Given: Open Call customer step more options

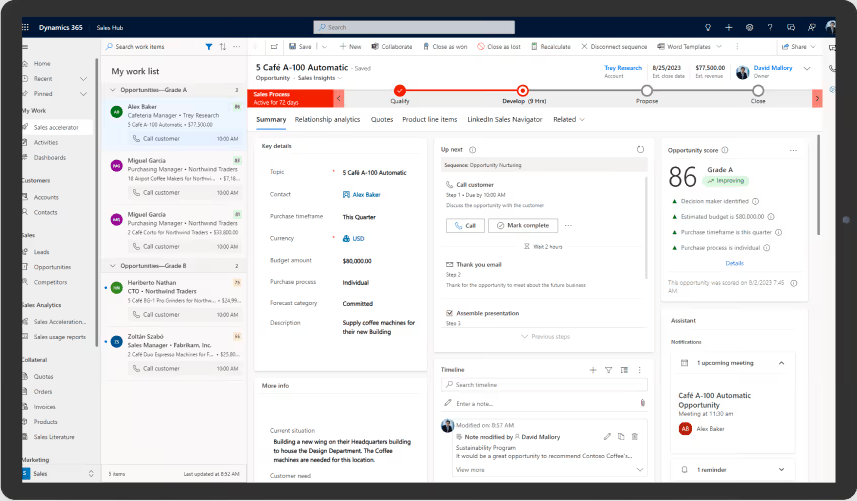Looking at the screenshot, I should pos(568,226).
